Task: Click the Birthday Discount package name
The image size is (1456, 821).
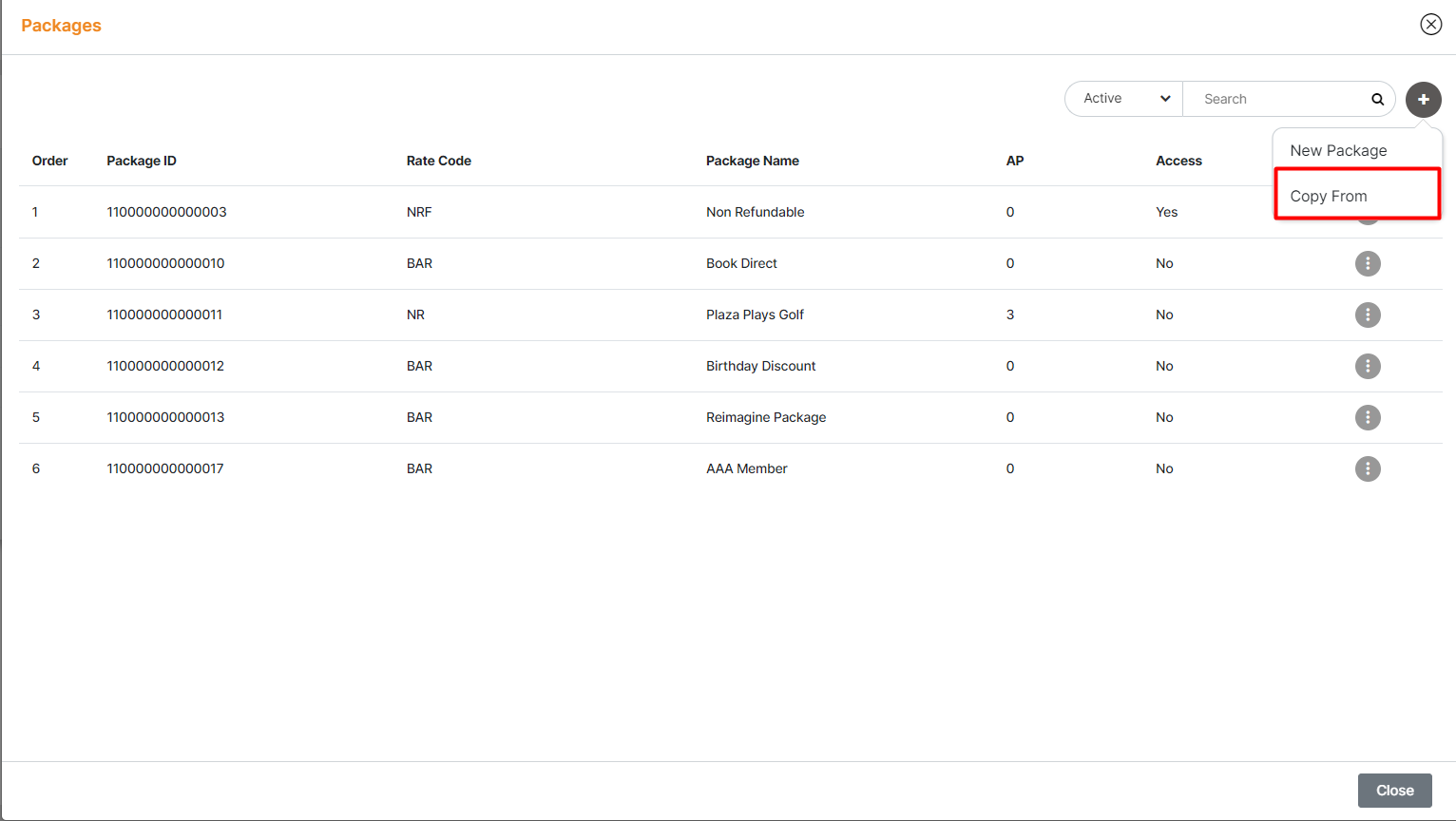Action: pos(760,366)
